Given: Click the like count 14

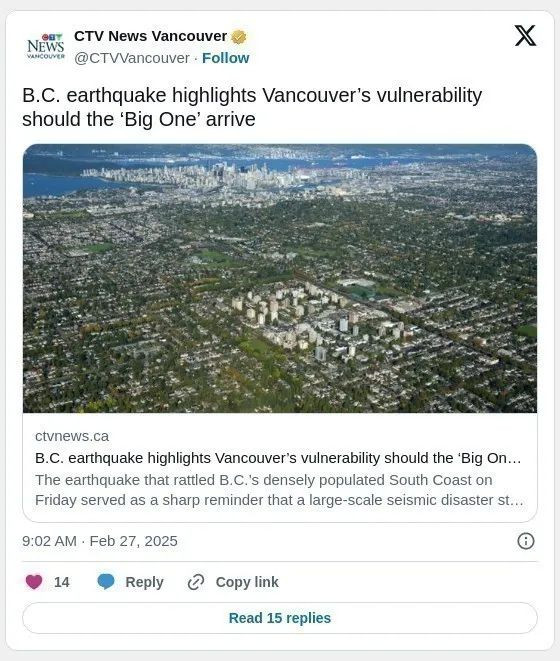Looking at the screenshot, I should tap(62, 582).
